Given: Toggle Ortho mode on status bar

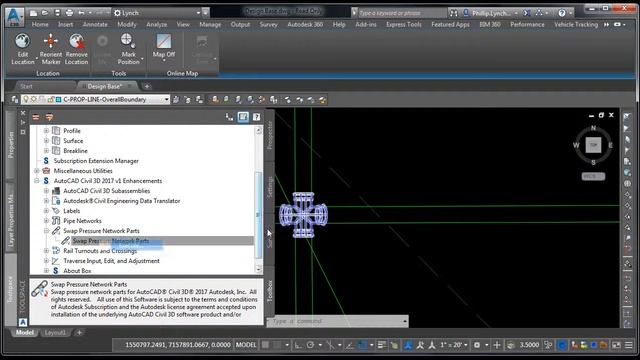Looking at the screenshot, I should 298,345.
